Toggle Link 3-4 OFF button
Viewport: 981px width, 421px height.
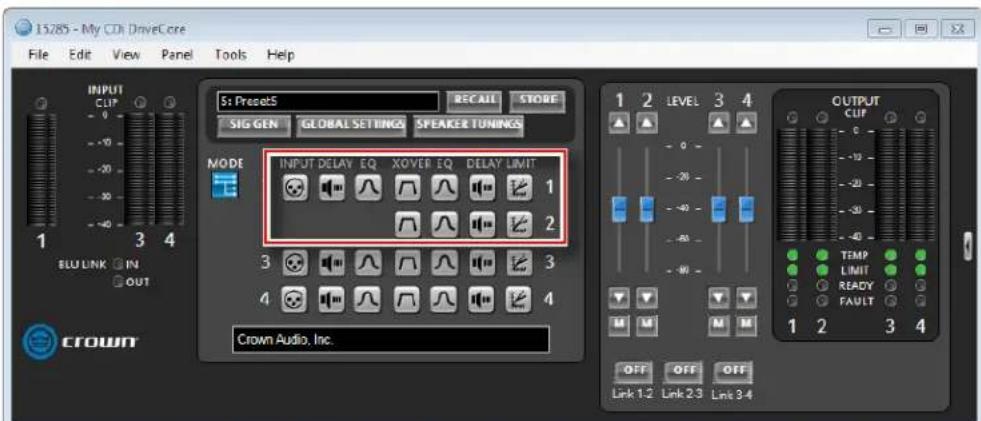pos(733,372)
